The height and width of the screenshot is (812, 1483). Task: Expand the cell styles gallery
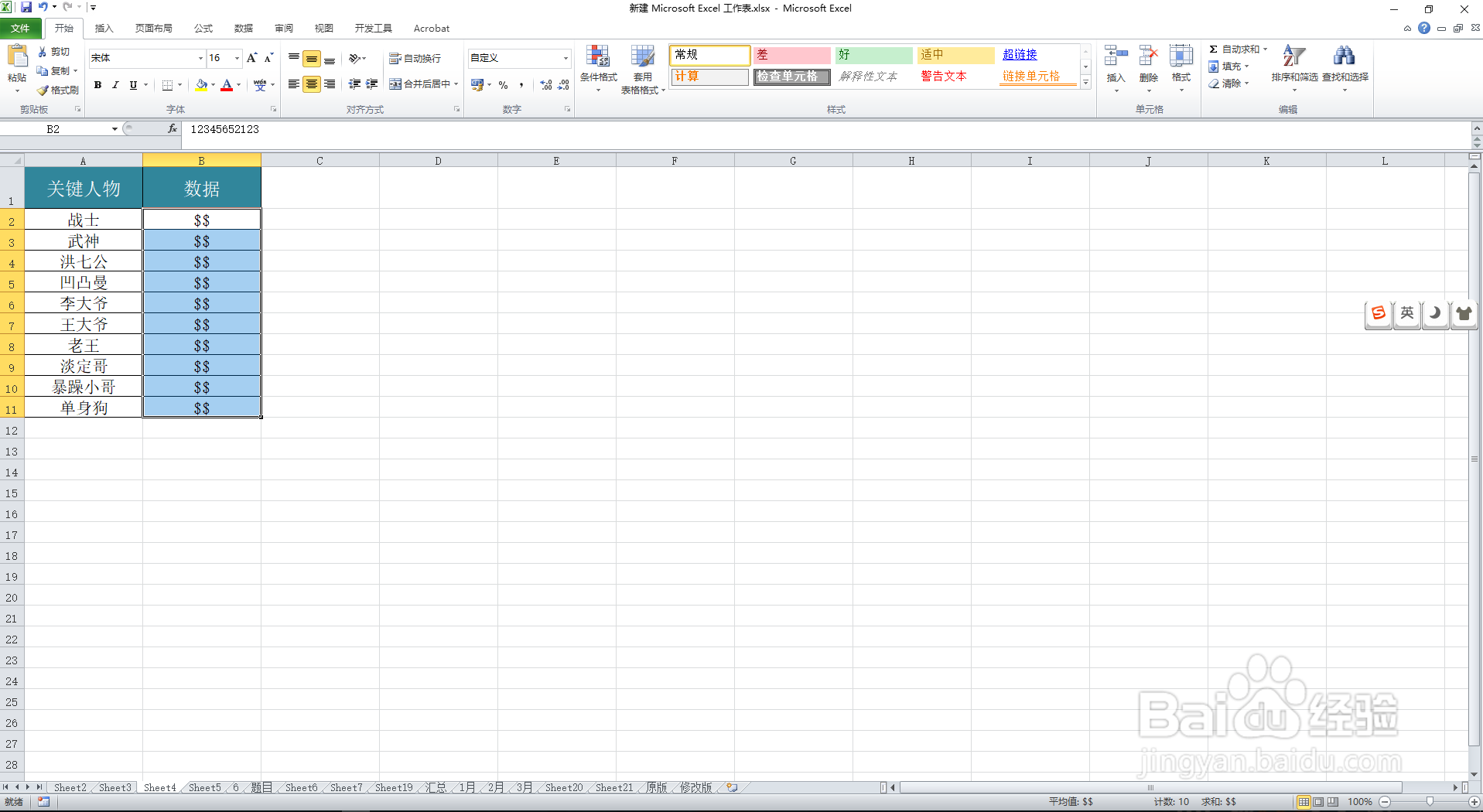[x=1086, y=83]
